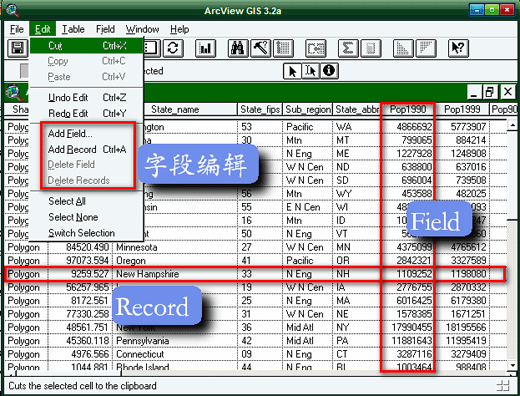This screenshot has height=396, width=520.
Task: Click the vertical scrollbar up arrow
Action: 512,125
